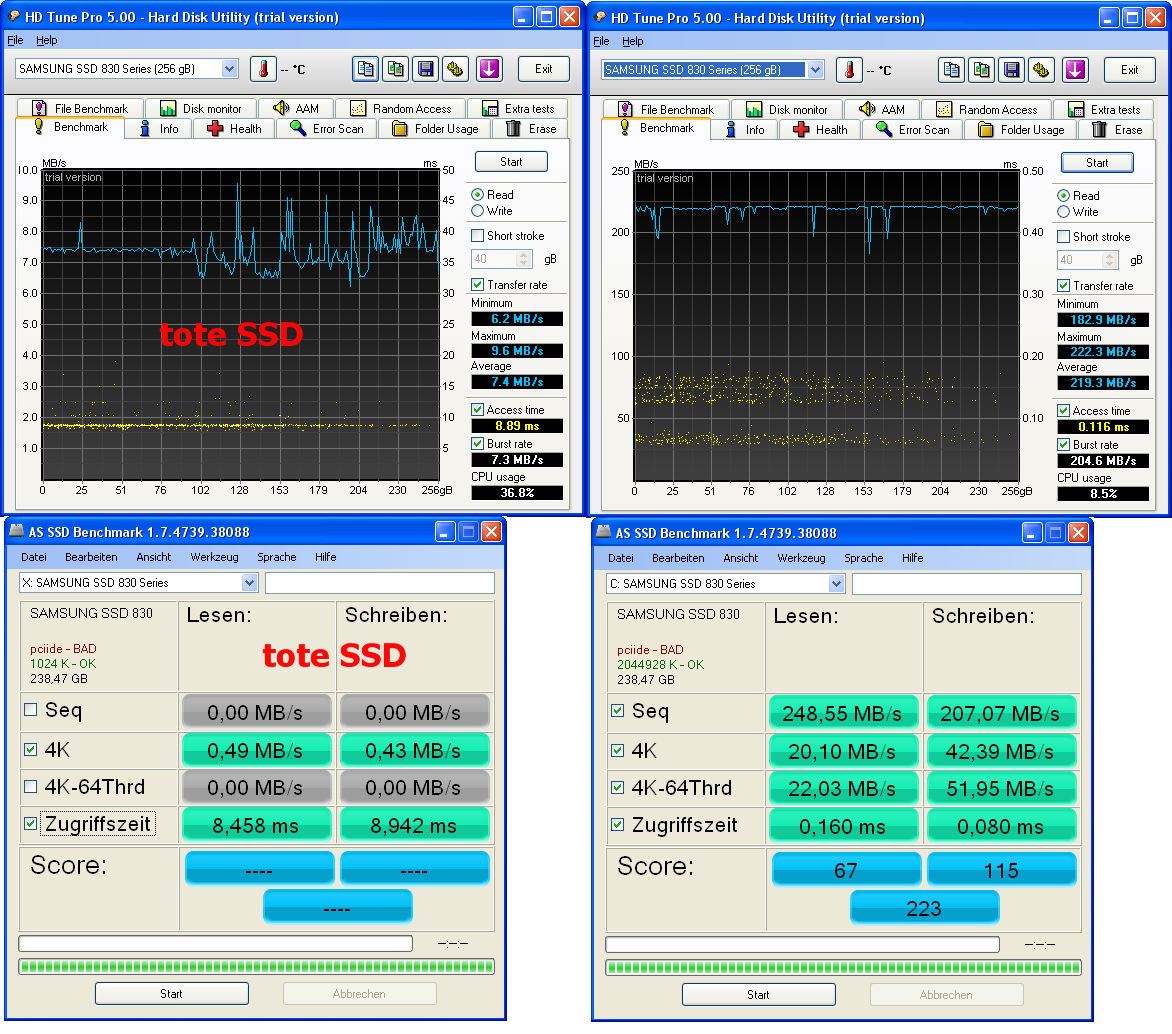The width and height of the screenshot is (1172, 1034).
Task: Open Disk monitor tab in left HD Tune
Action: pos(200,108)
